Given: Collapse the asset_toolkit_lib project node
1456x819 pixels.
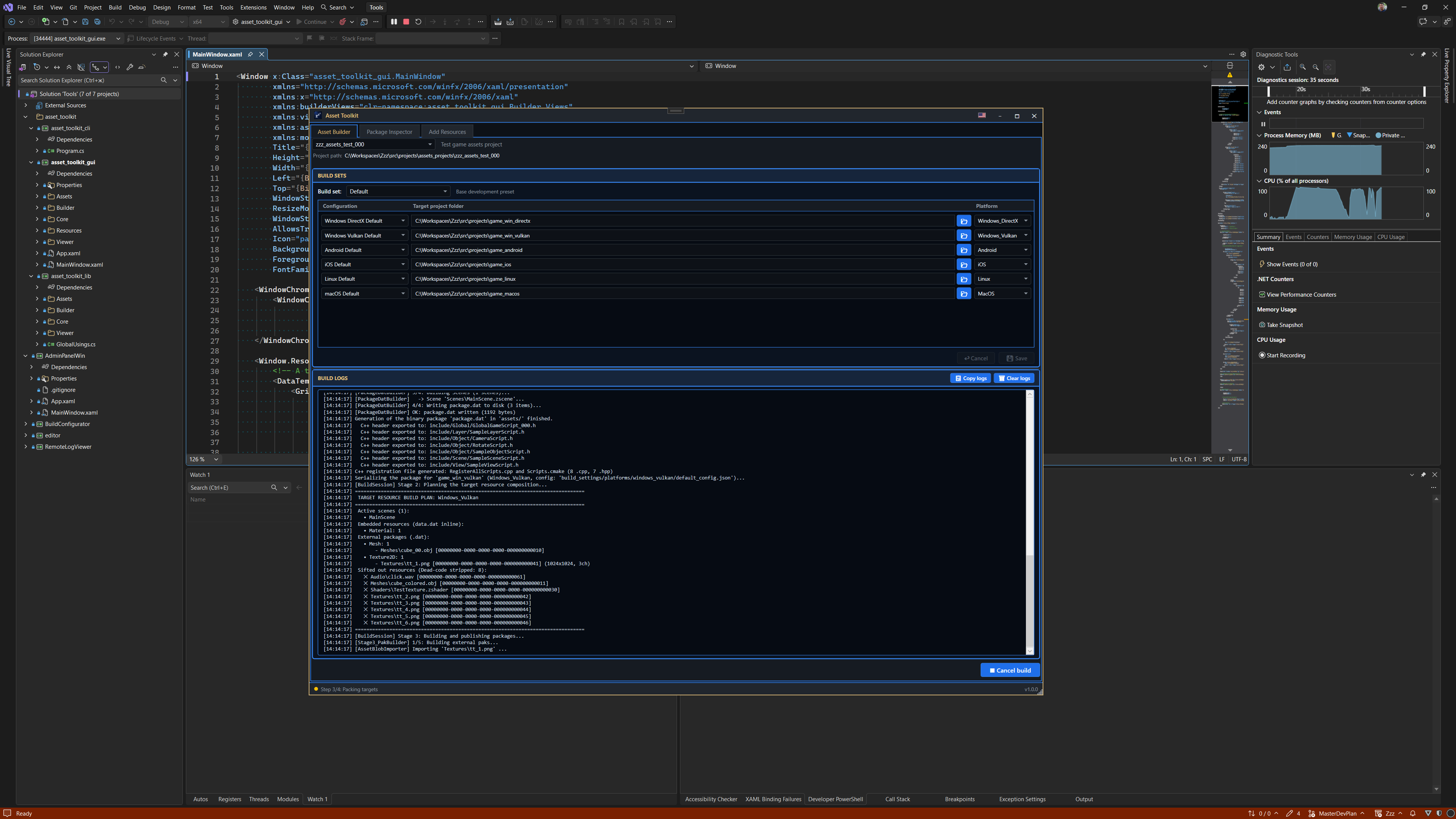Looking at the screenshot, I should pos(31,276).
